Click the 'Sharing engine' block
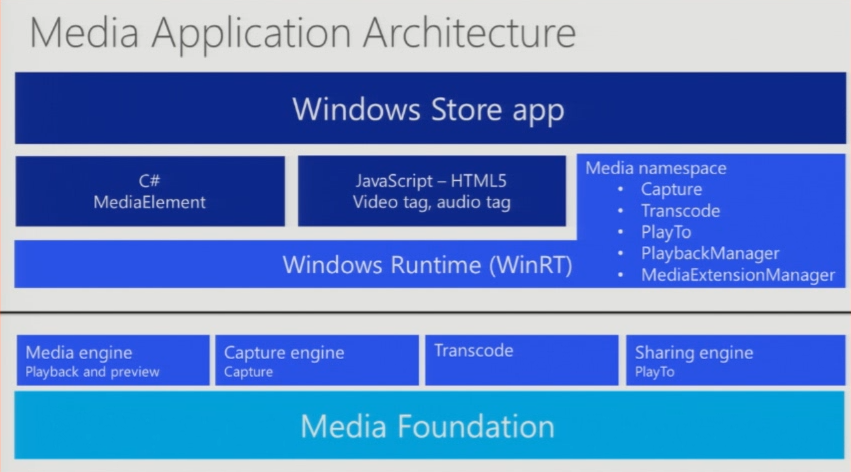The image size is (851, 472). (735, 360)
